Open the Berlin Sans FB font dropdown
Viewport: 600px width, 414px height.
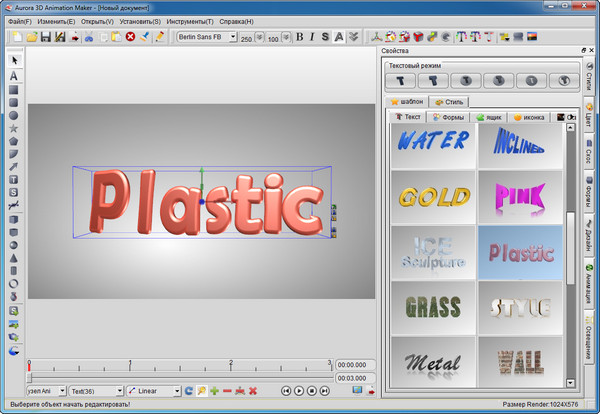[x=232, y=37]
